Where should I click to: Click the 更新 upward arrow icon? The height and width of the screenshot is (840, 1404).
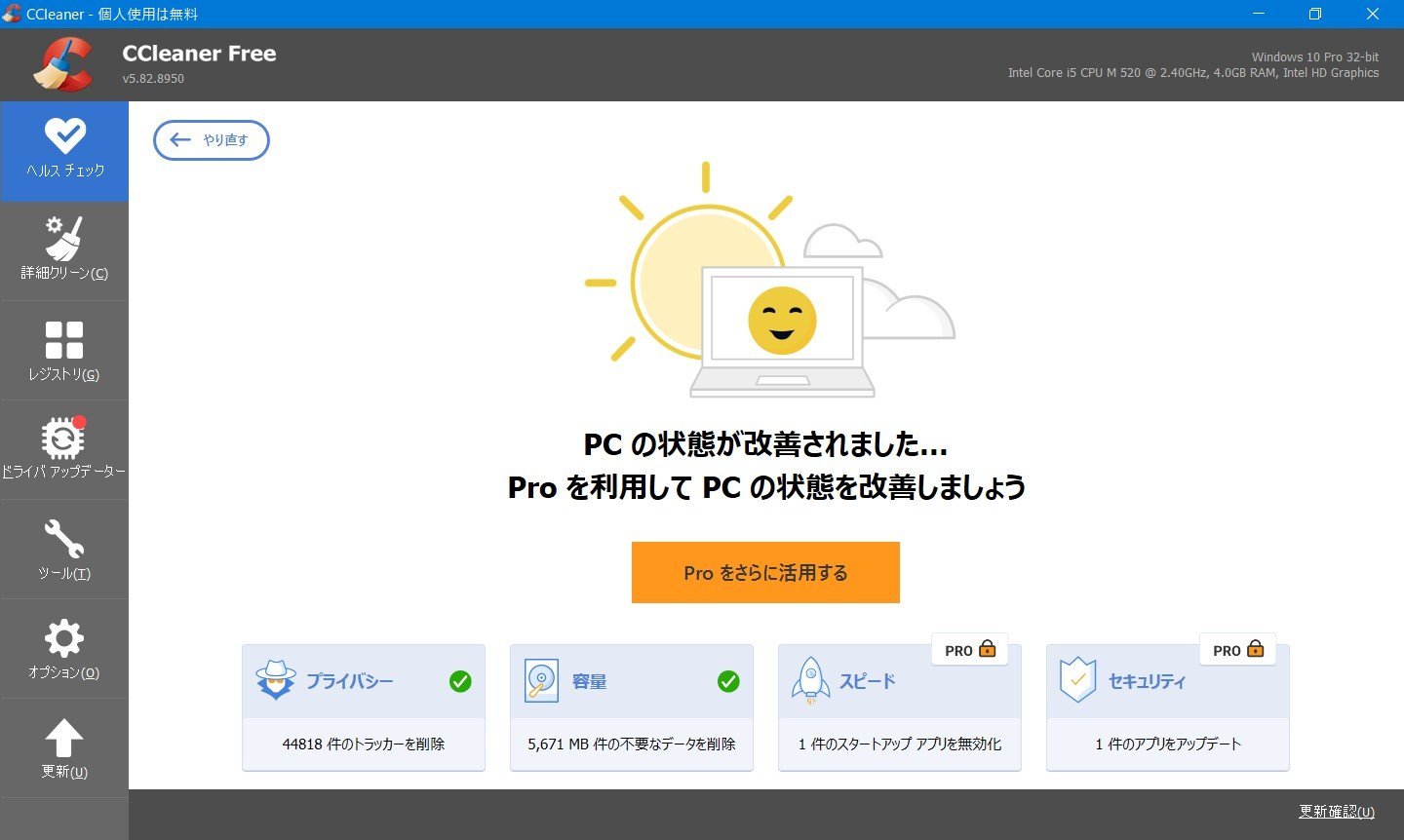coord(64,738)
